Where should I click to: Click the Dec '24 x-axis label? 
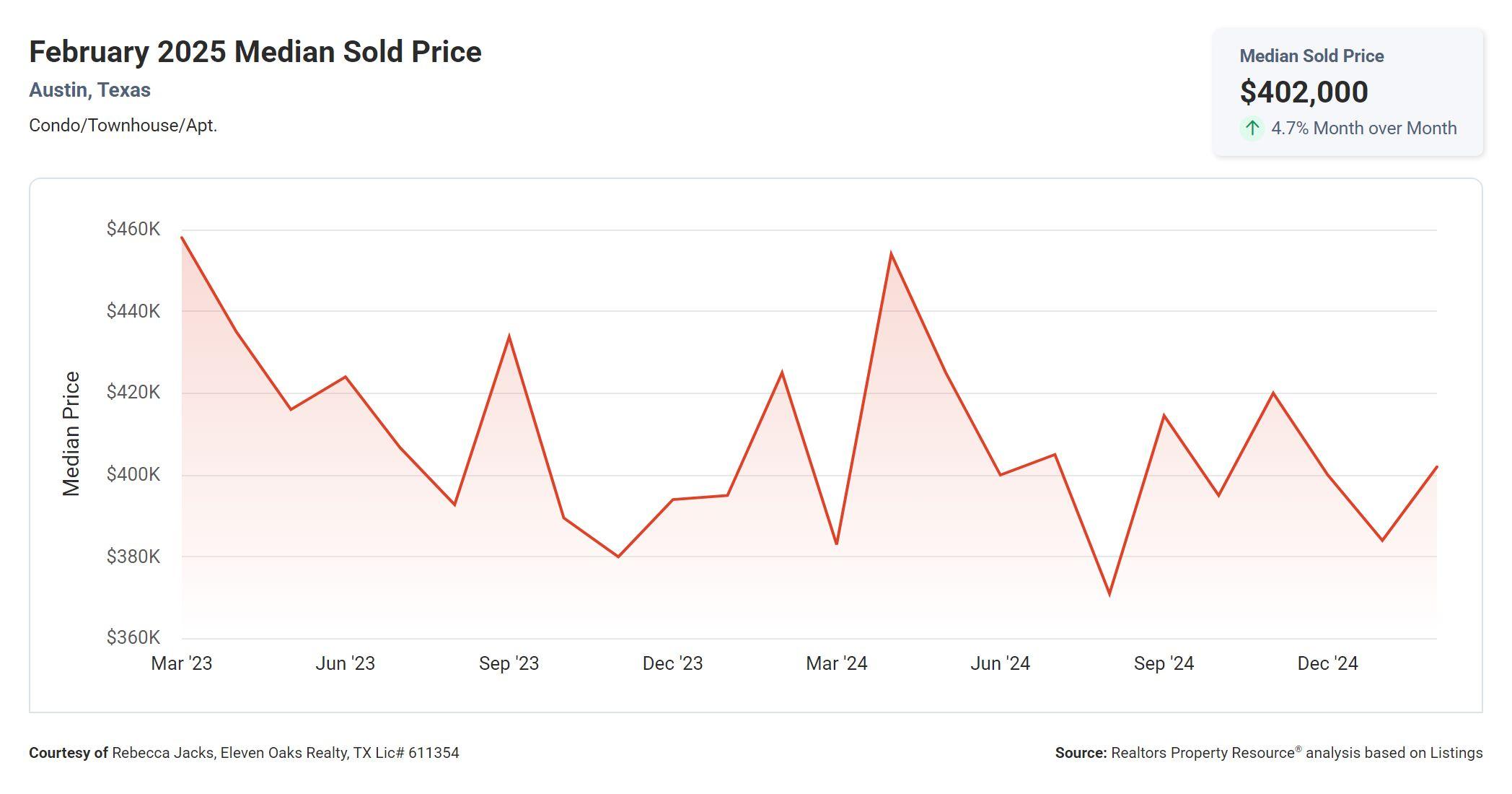click(x=1327, y=663)
